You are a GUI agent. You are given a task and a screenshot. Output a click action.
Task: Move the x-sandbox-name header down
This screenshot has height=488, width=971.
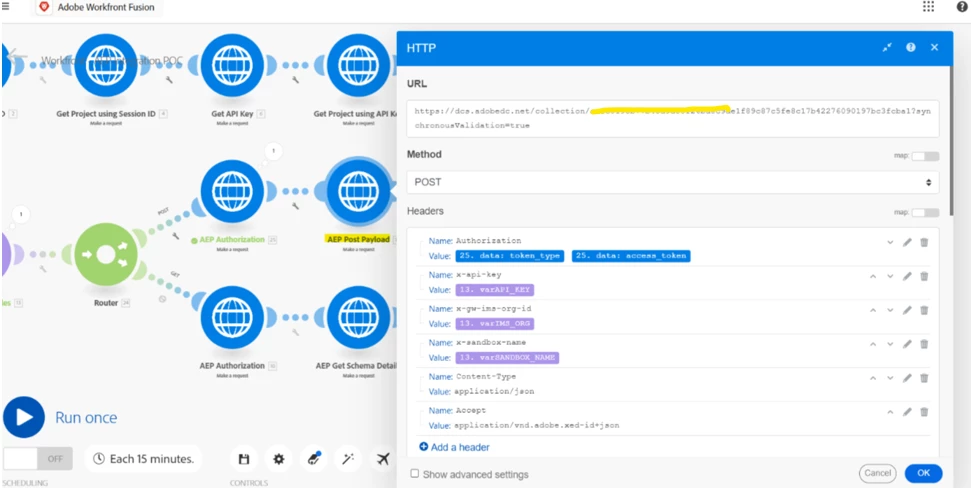[890, 344]
